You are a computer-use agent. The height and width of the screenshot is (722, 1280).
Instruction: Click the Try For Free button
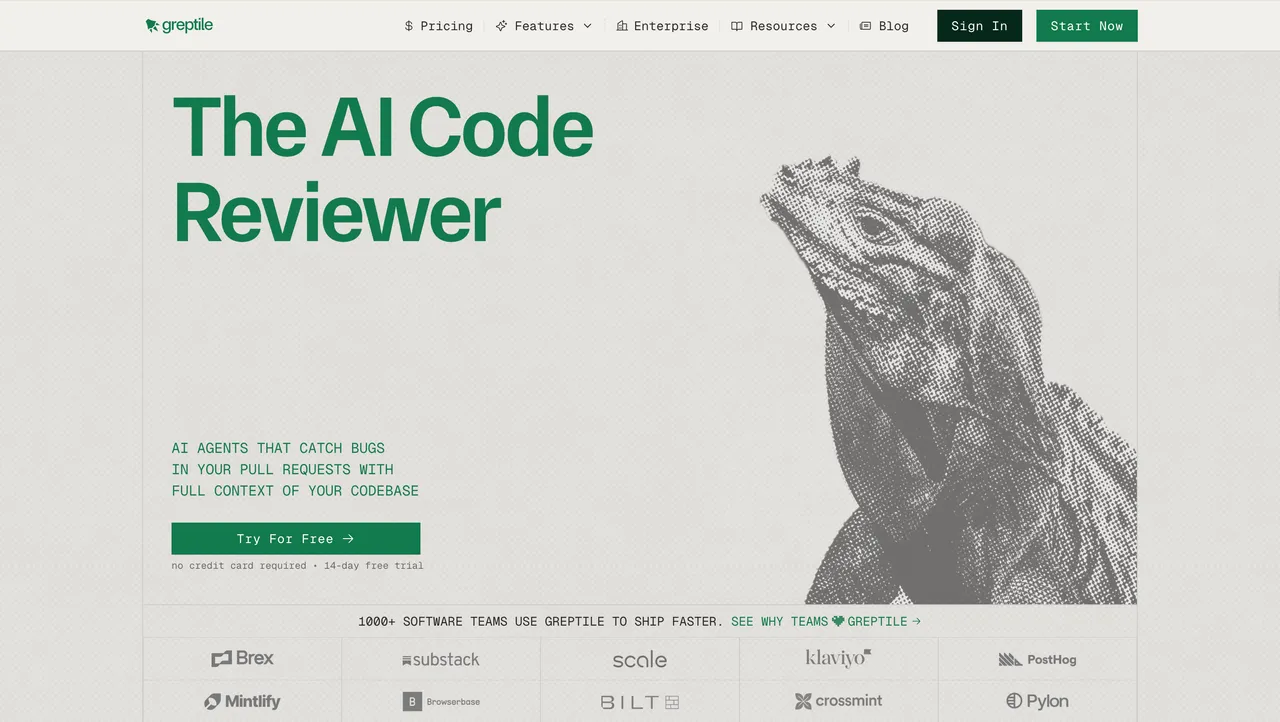click(296, 538)
